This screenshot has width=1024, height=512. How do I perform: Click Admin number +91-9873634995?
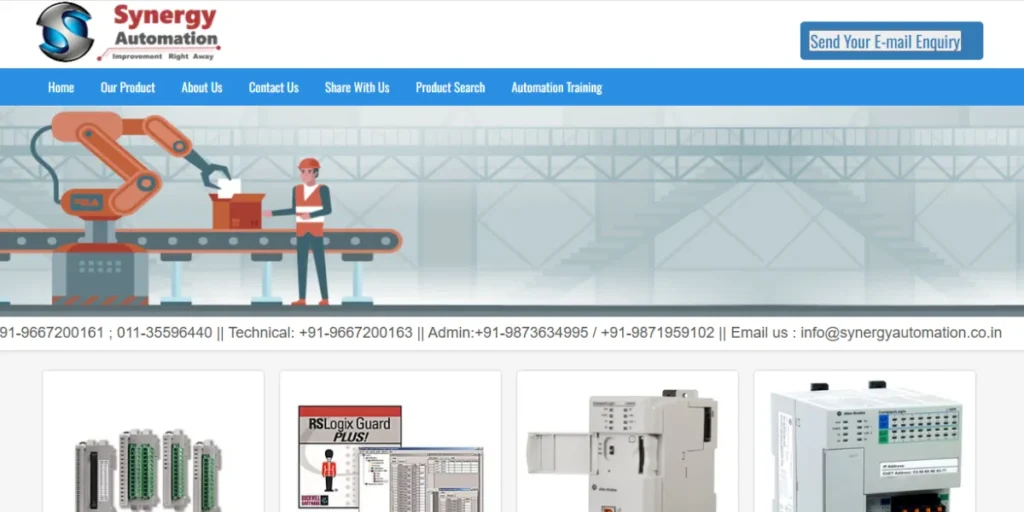[x=532, y=333]
